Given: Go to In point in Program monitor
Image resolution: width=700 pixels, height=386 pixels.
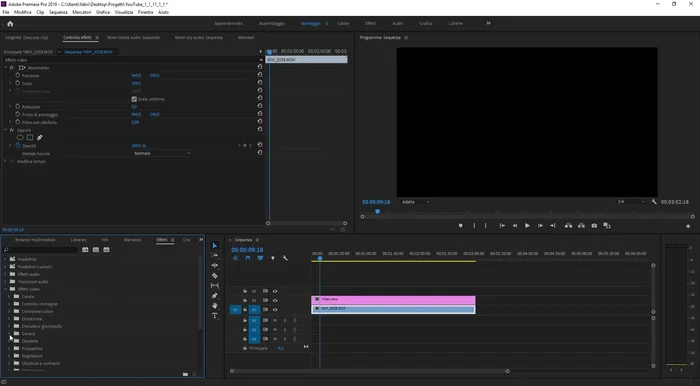Looking at the screenshot, I should click(502, 226).
